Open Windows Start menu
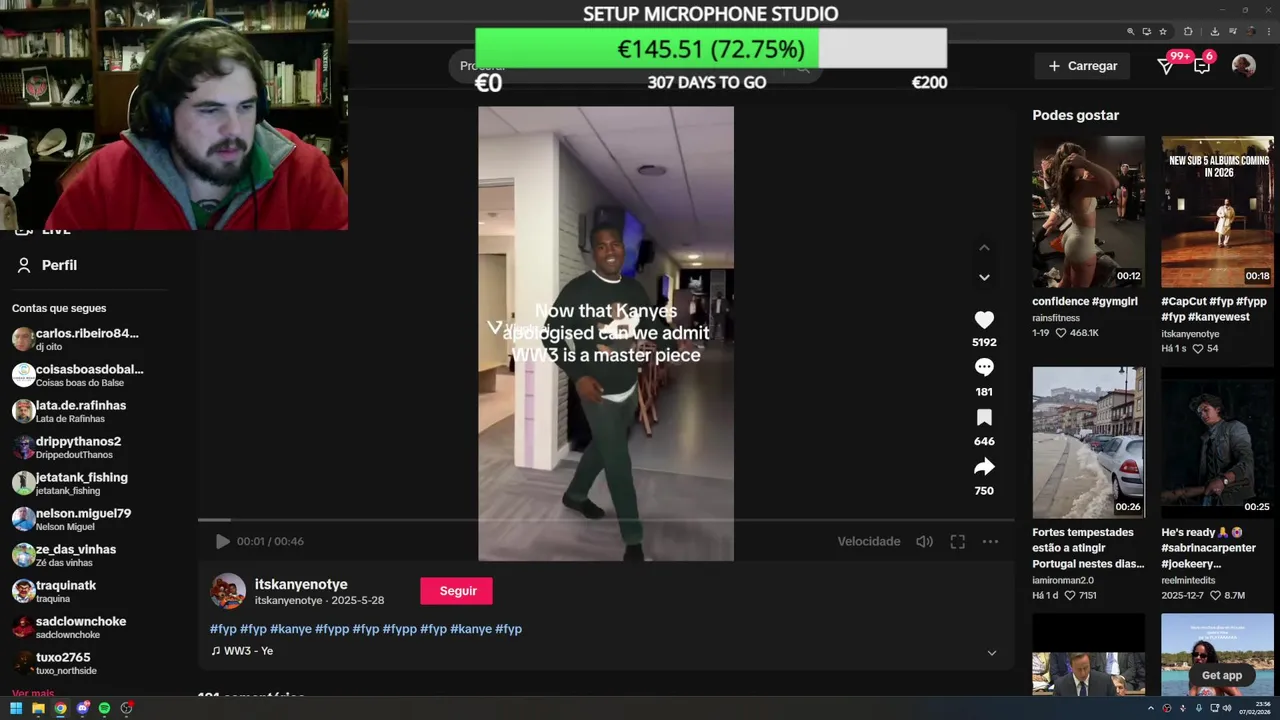The width and height of the screenshot is (1280, 720). (x=16, y=708)
